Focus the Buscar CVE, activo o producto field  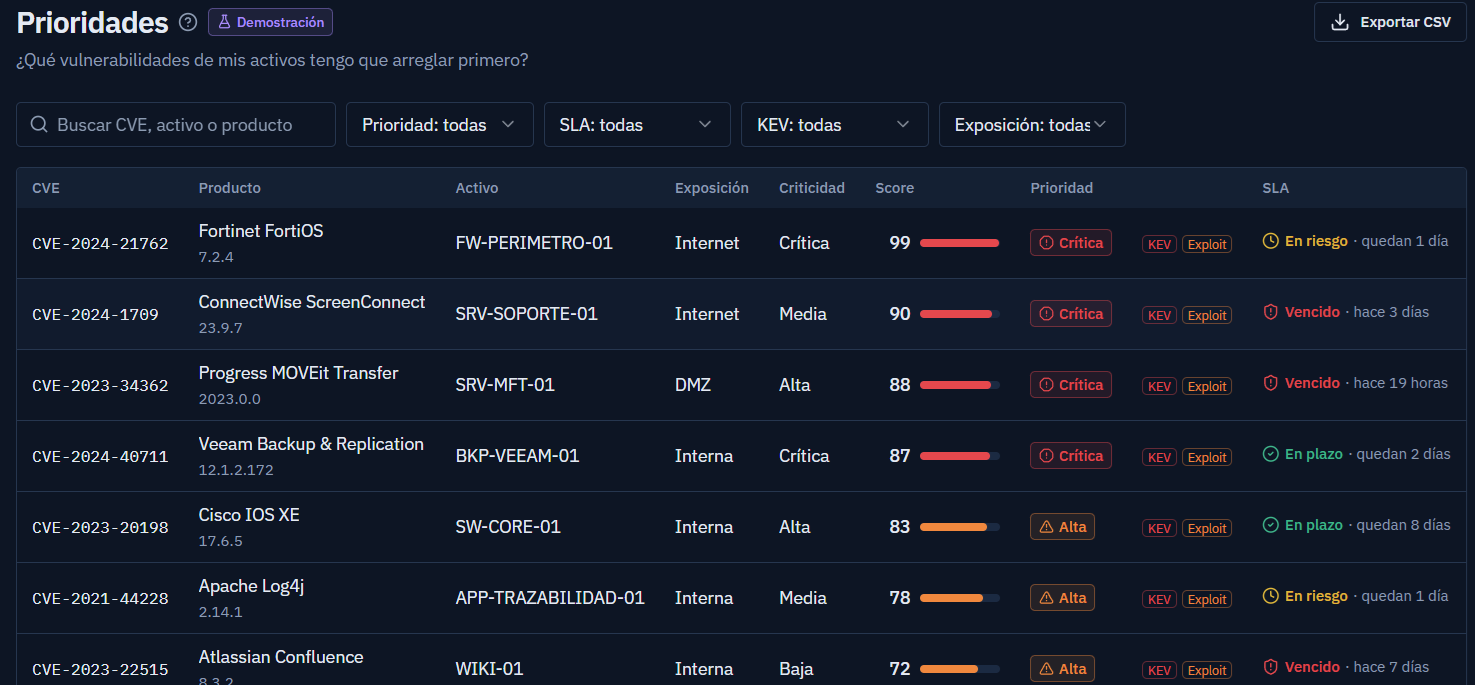(x=176, y=125)
